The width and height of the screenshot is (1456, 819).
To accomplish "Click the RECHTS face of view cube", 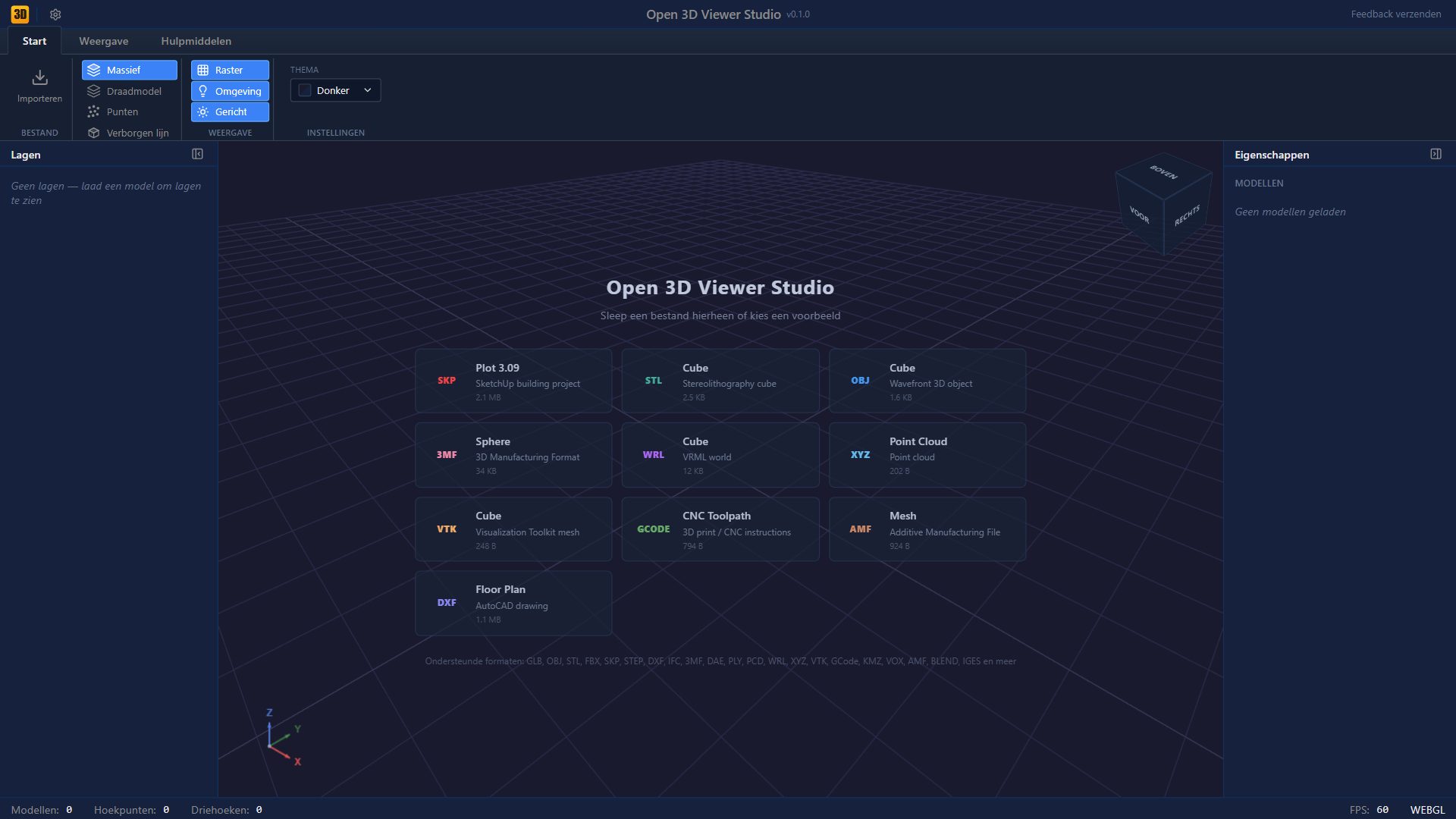I will click(1188, 215).
